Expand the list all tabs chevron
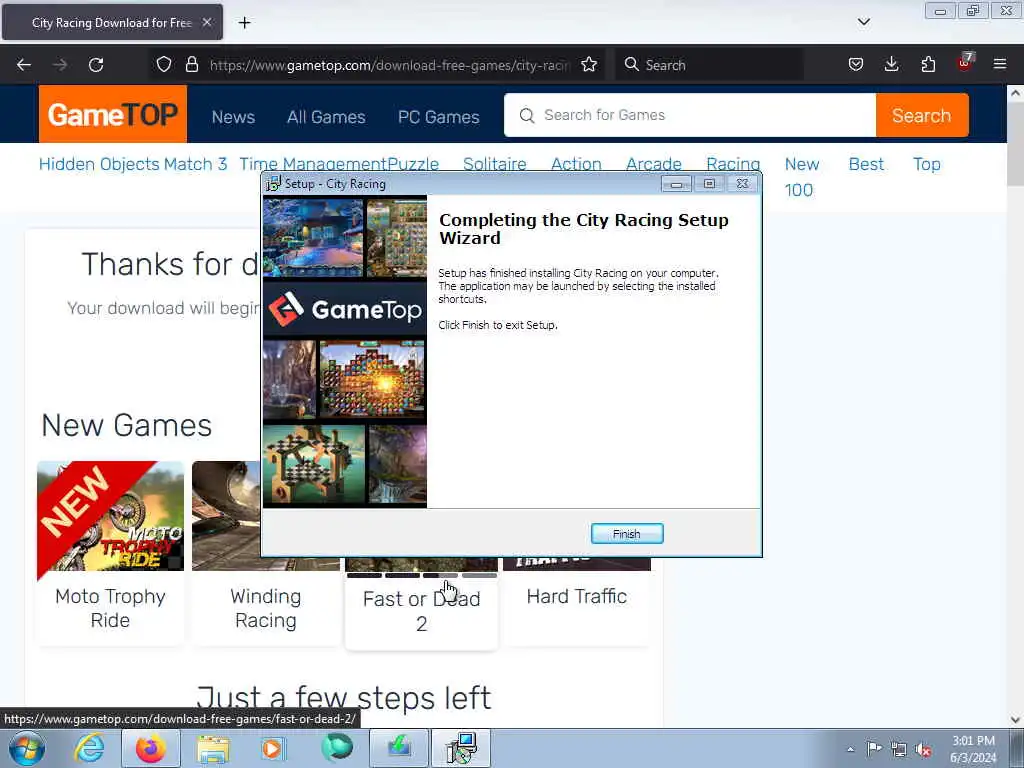This screenshot has height=768, width=1024. [x=863, y=22]
